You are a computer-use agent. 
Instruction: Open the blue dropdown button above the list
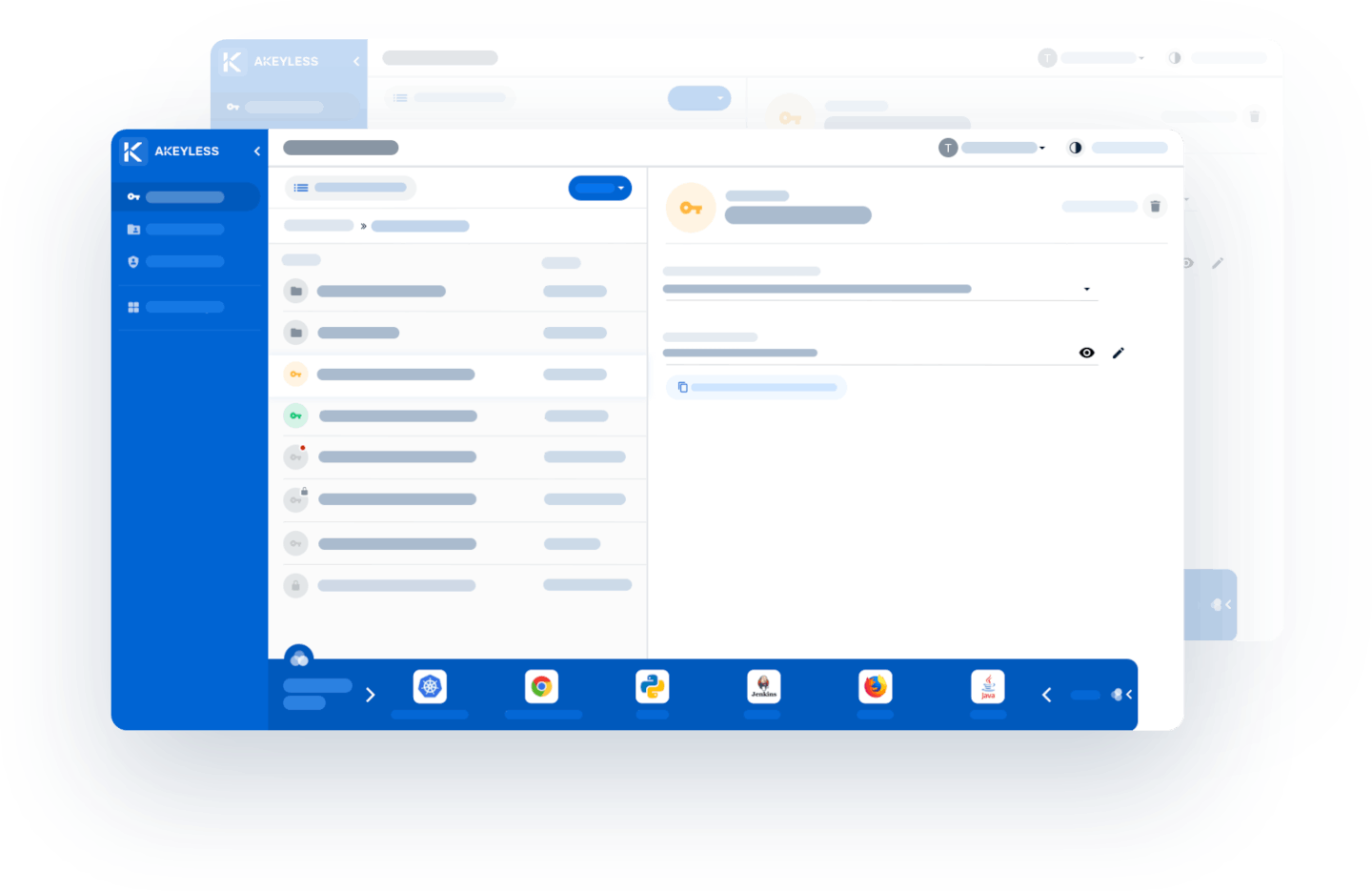(600, 188)
